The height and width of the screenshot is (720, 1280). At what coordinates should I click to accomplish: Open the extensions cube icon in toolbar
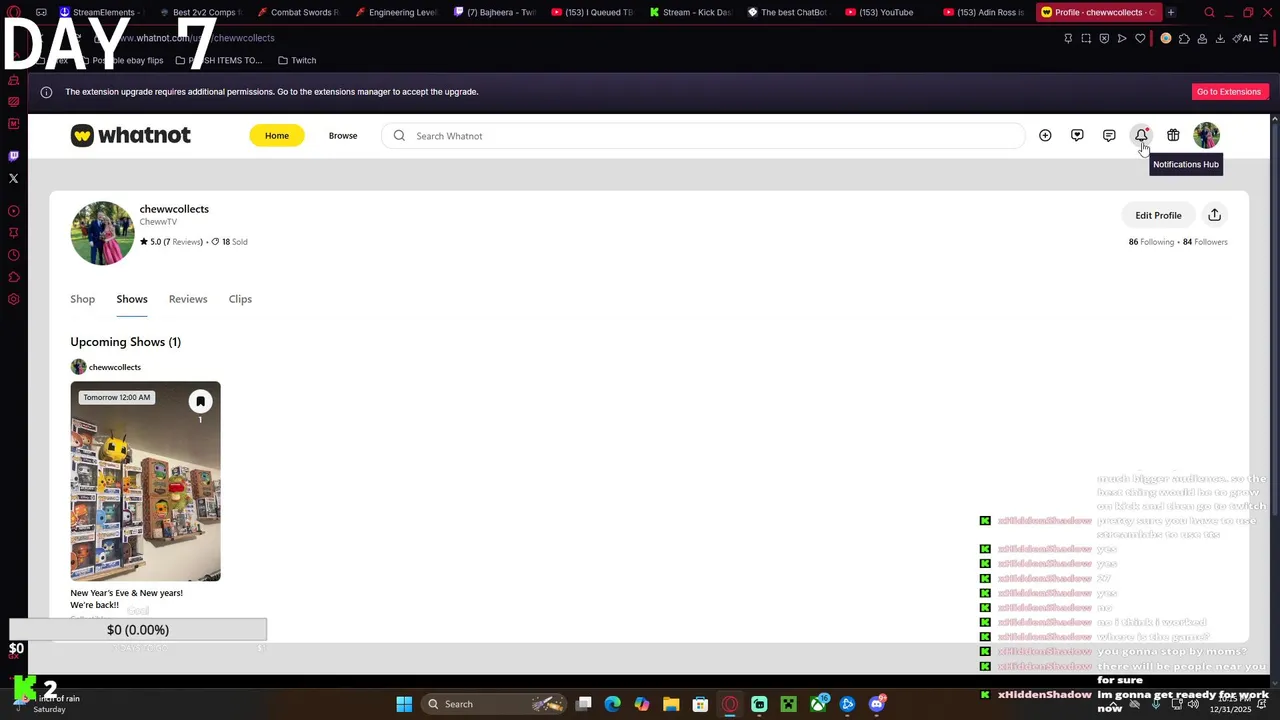tap(1184, 38)
